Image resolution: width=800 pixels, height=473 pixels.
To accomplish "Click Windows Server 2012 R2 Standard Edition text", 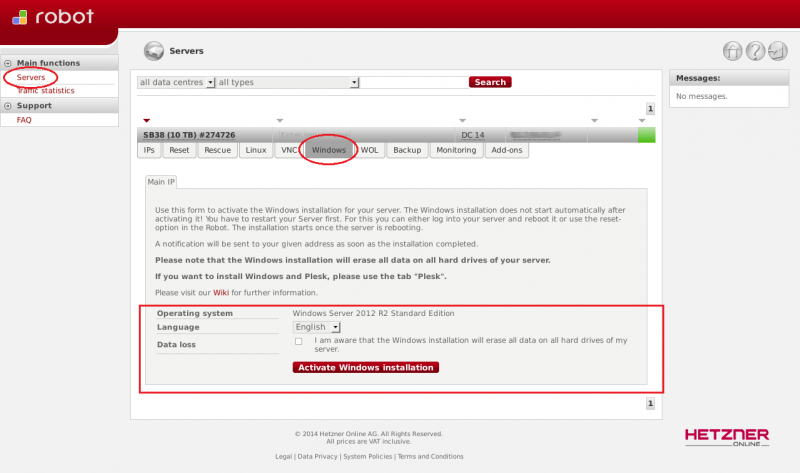I will [x=373, y=313].
